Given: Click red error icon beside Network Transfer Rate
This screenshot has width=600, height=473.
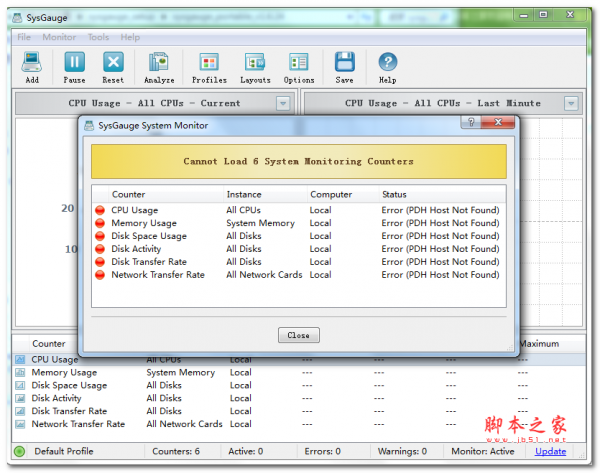Looking at the screenshot, I should [x=100, y=275].
